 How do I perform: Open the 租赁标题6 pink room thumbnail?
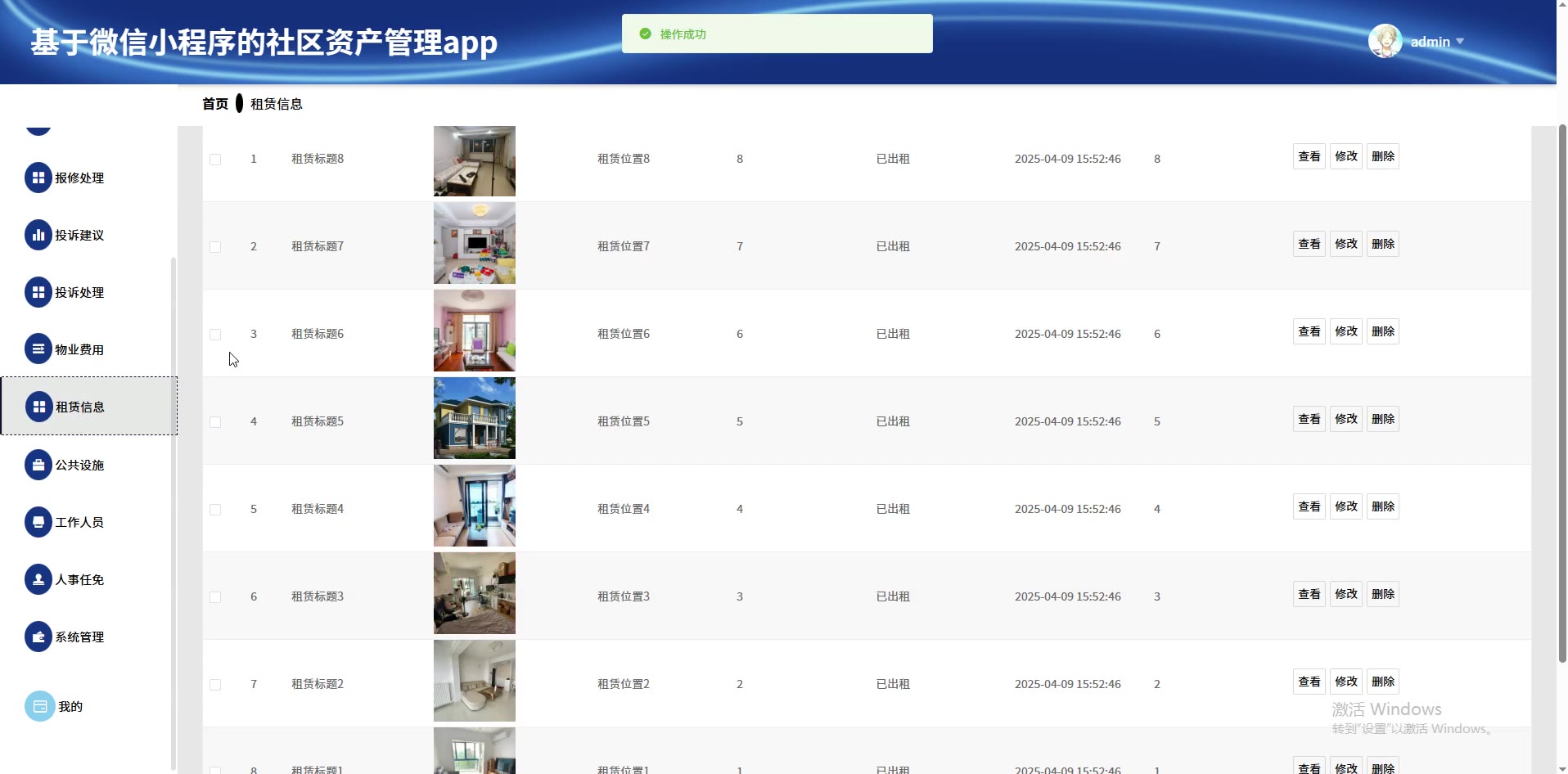tap(475, 331)
